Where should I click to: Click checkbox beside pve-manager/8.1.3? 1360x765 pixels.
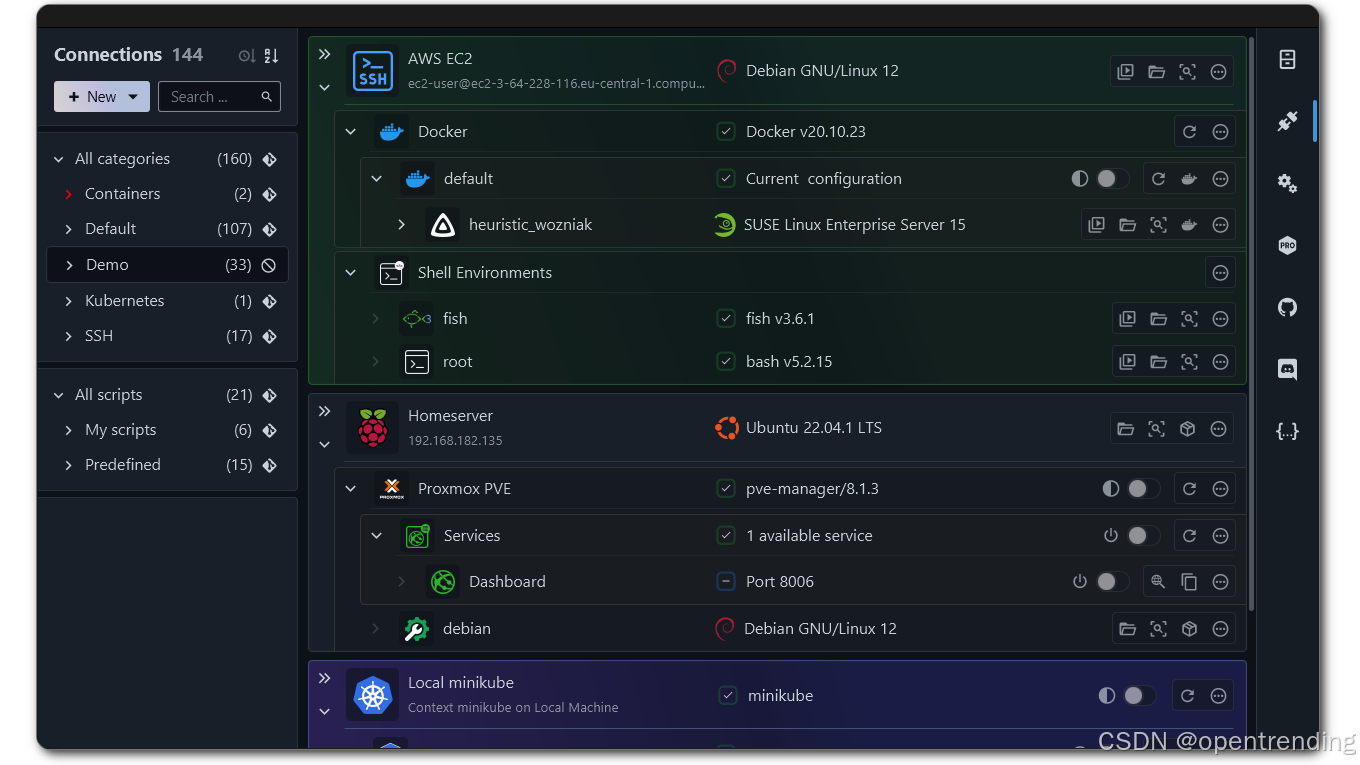pos(726,489)
